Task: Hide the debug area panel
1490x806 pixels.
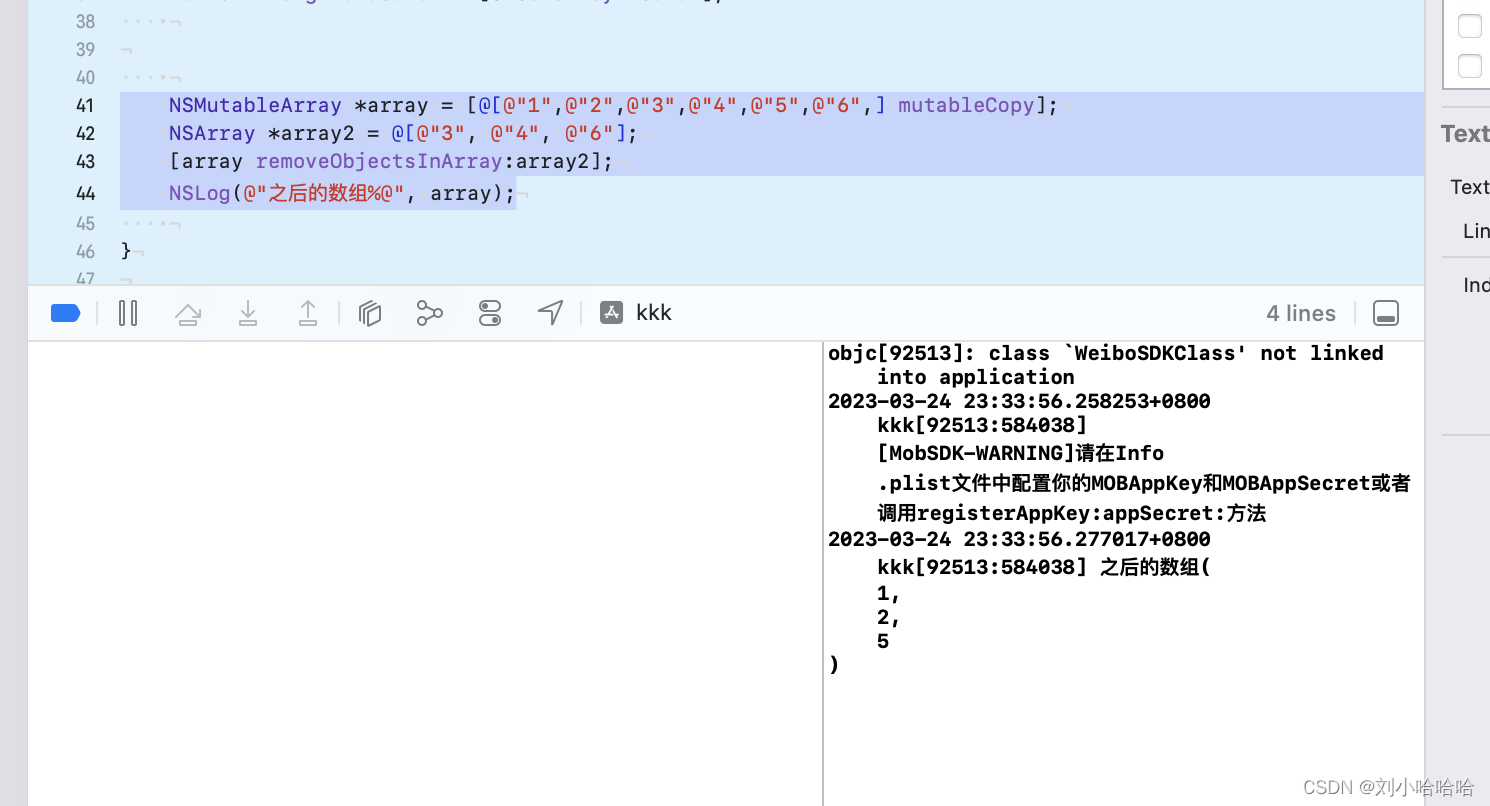Action: (x=1386, y=313)
